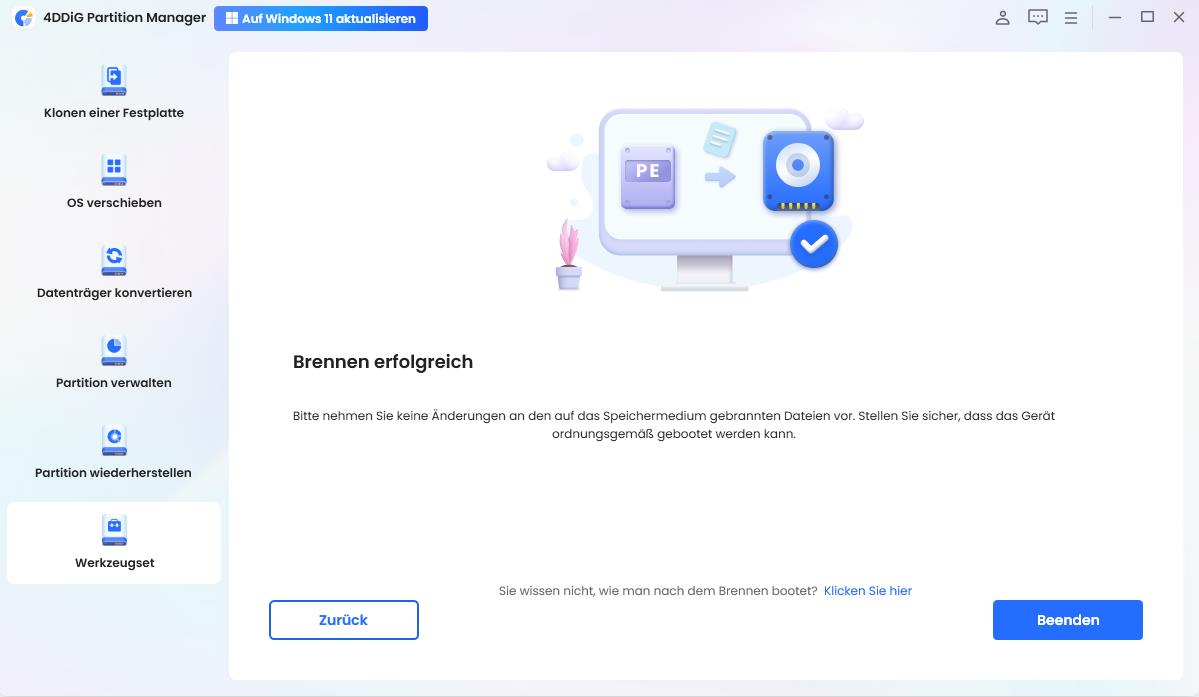Open the user account icon
Viewport: 1199px width, 697px height.
point(1002,17)
